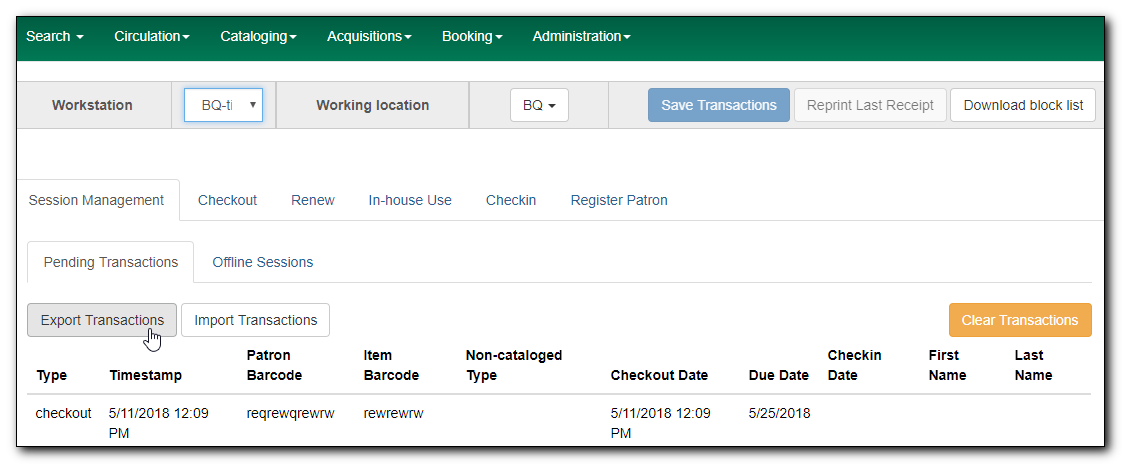Open the In-house Use tab
1122x464 pixels.
pyautogui.click(x=410, y=200)
